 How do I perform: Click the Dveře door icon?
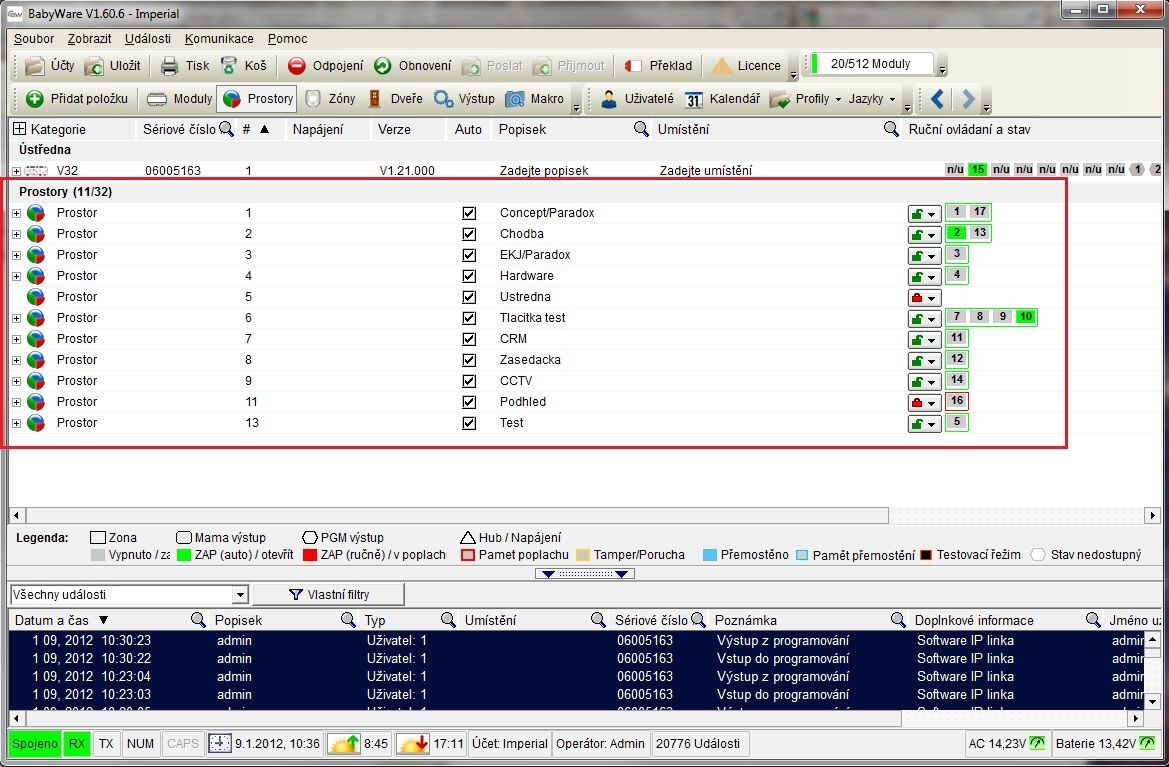[x=375, y=99]
